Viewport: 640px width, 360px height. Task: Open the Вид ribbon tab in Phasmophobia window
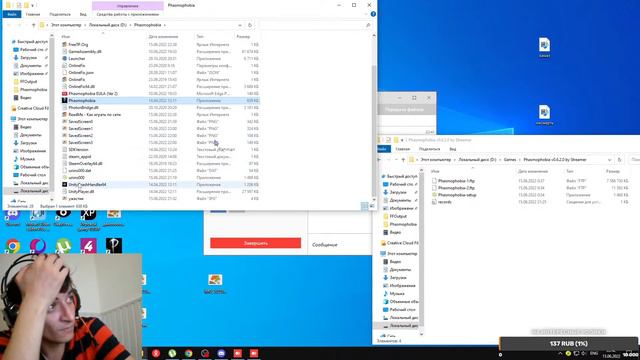83,14
